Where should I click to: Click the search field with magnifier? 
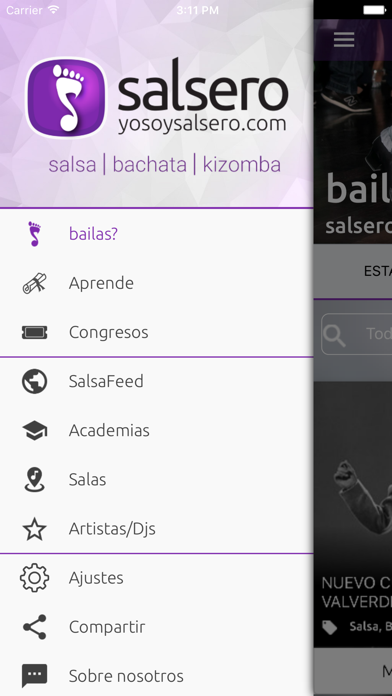pos(356,334)
